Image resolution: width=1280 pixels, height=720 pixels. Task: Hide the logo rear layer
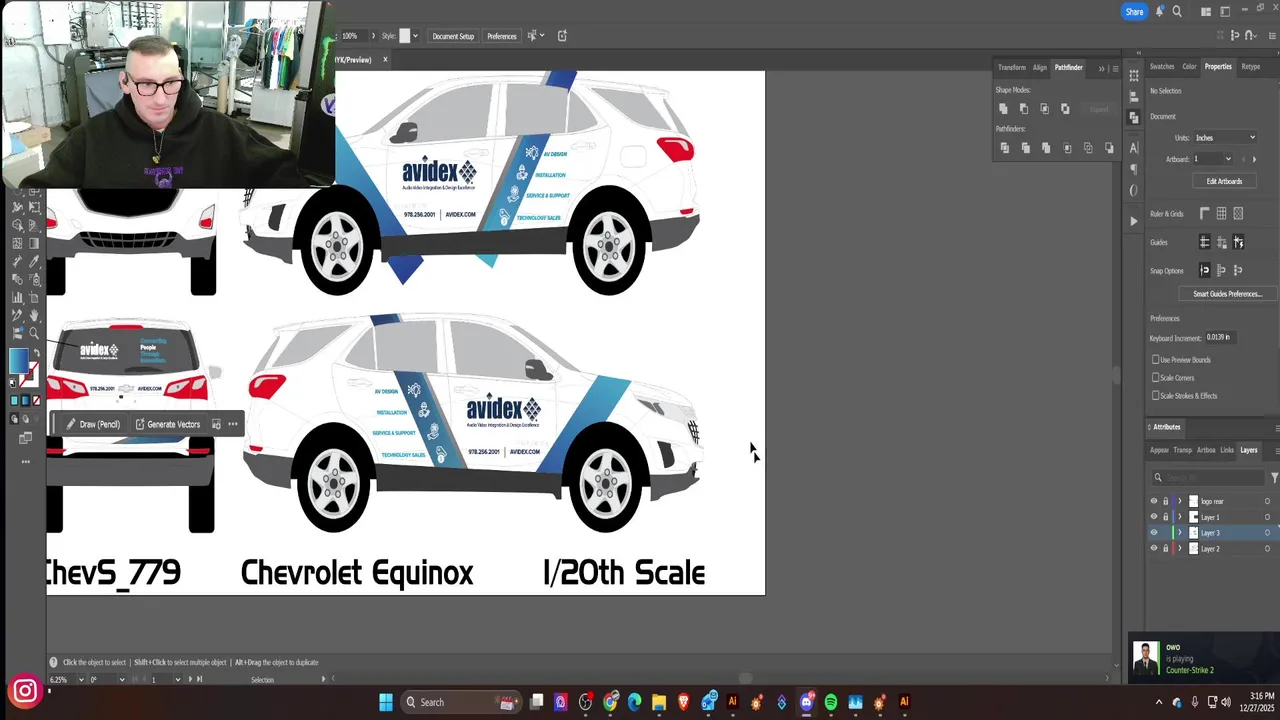(1154, 501)
